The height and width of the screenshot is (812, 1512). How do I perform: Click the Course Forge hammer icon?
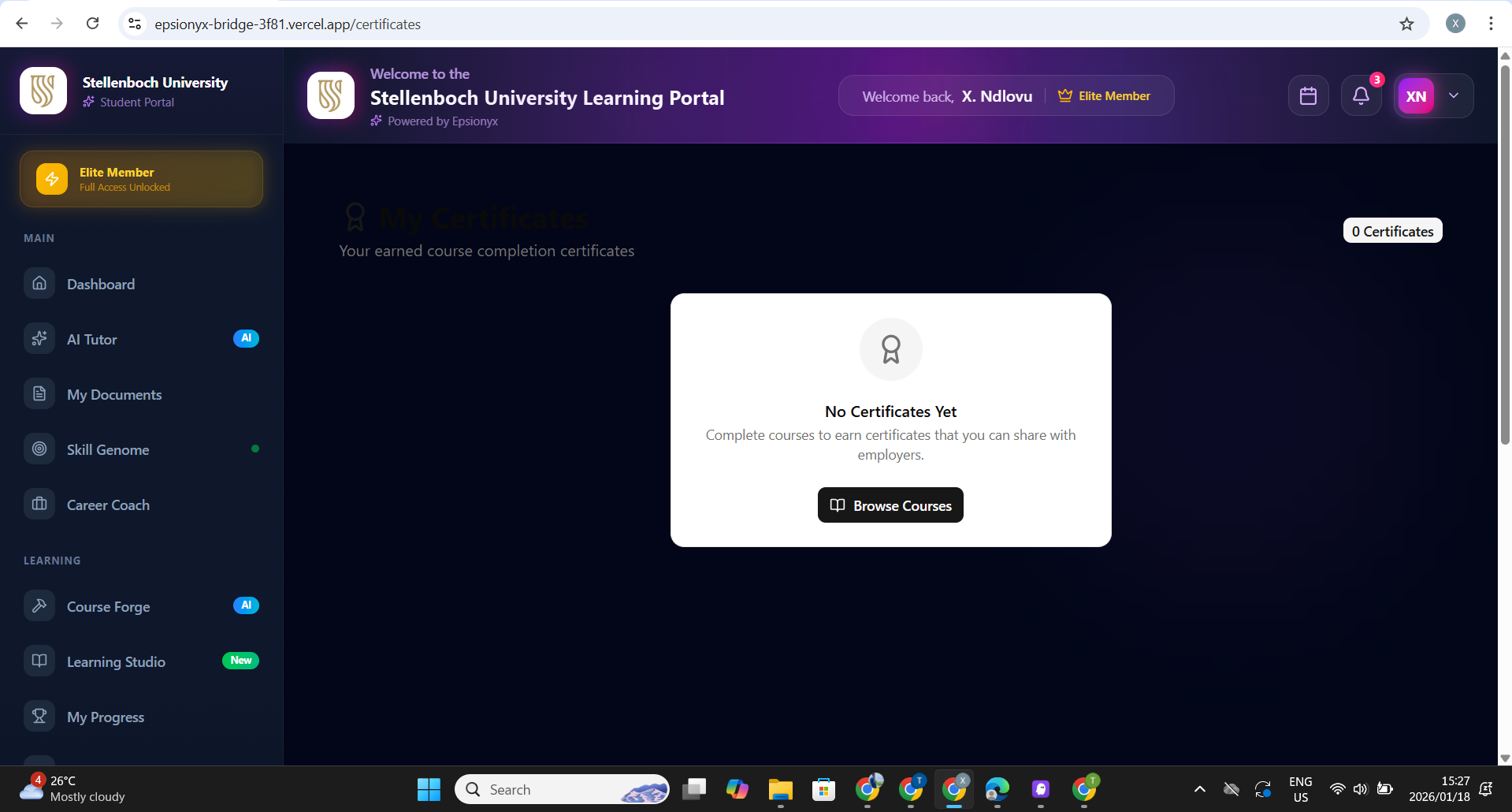(x=39, y=605)
